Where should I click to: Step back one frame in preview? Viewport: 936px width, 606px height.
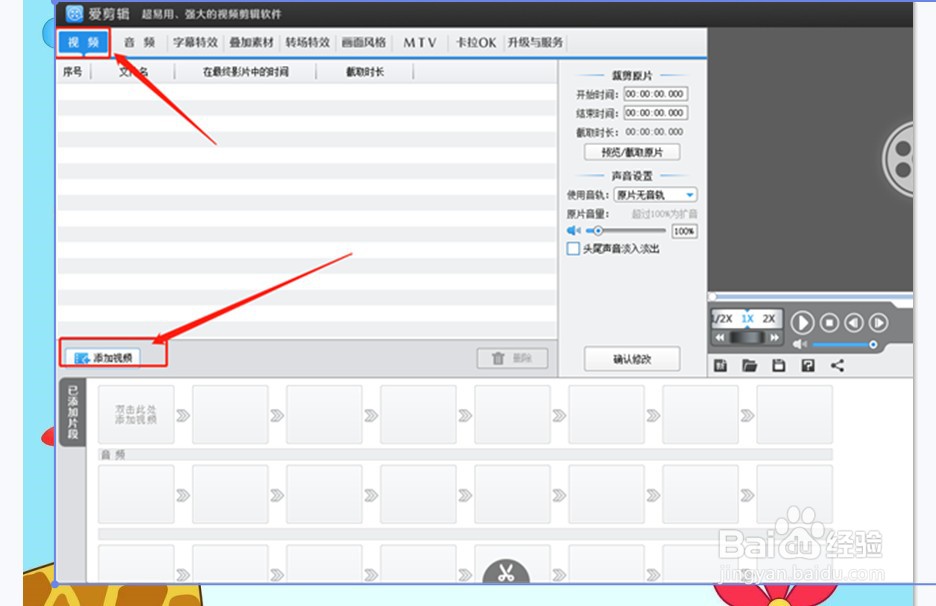click(854, 323)
